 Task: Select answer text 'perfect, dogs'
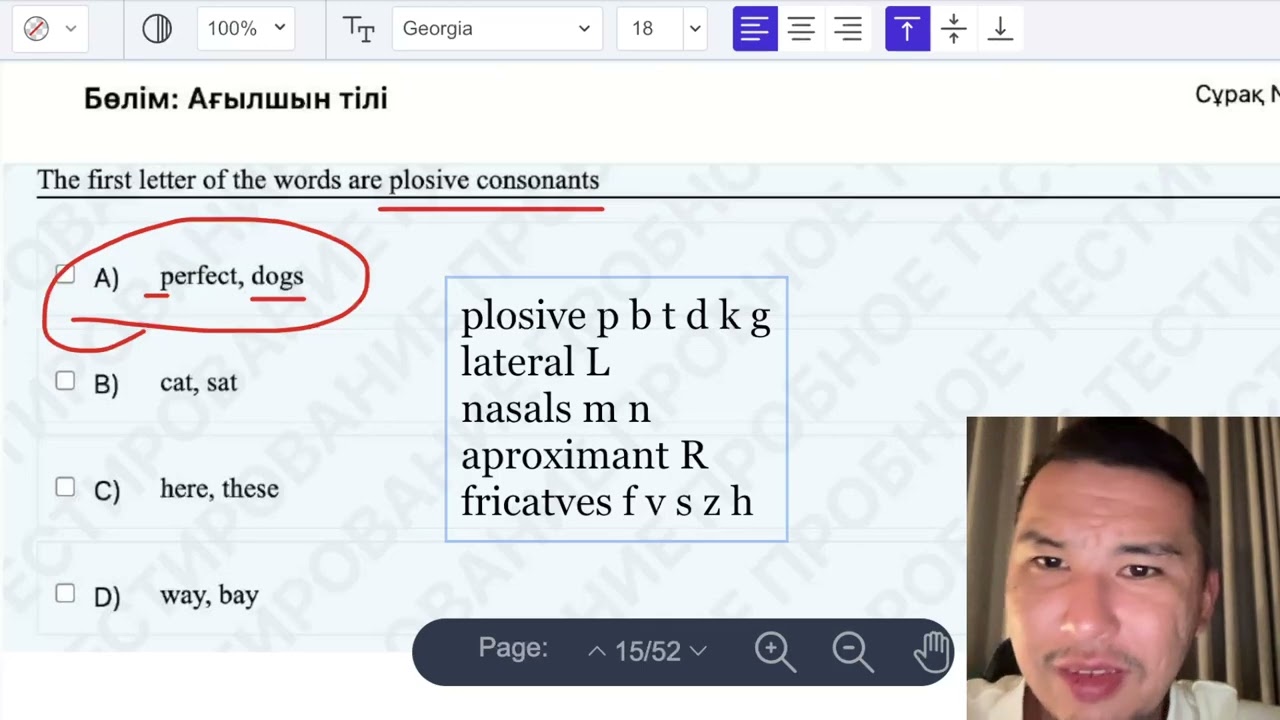231,277
